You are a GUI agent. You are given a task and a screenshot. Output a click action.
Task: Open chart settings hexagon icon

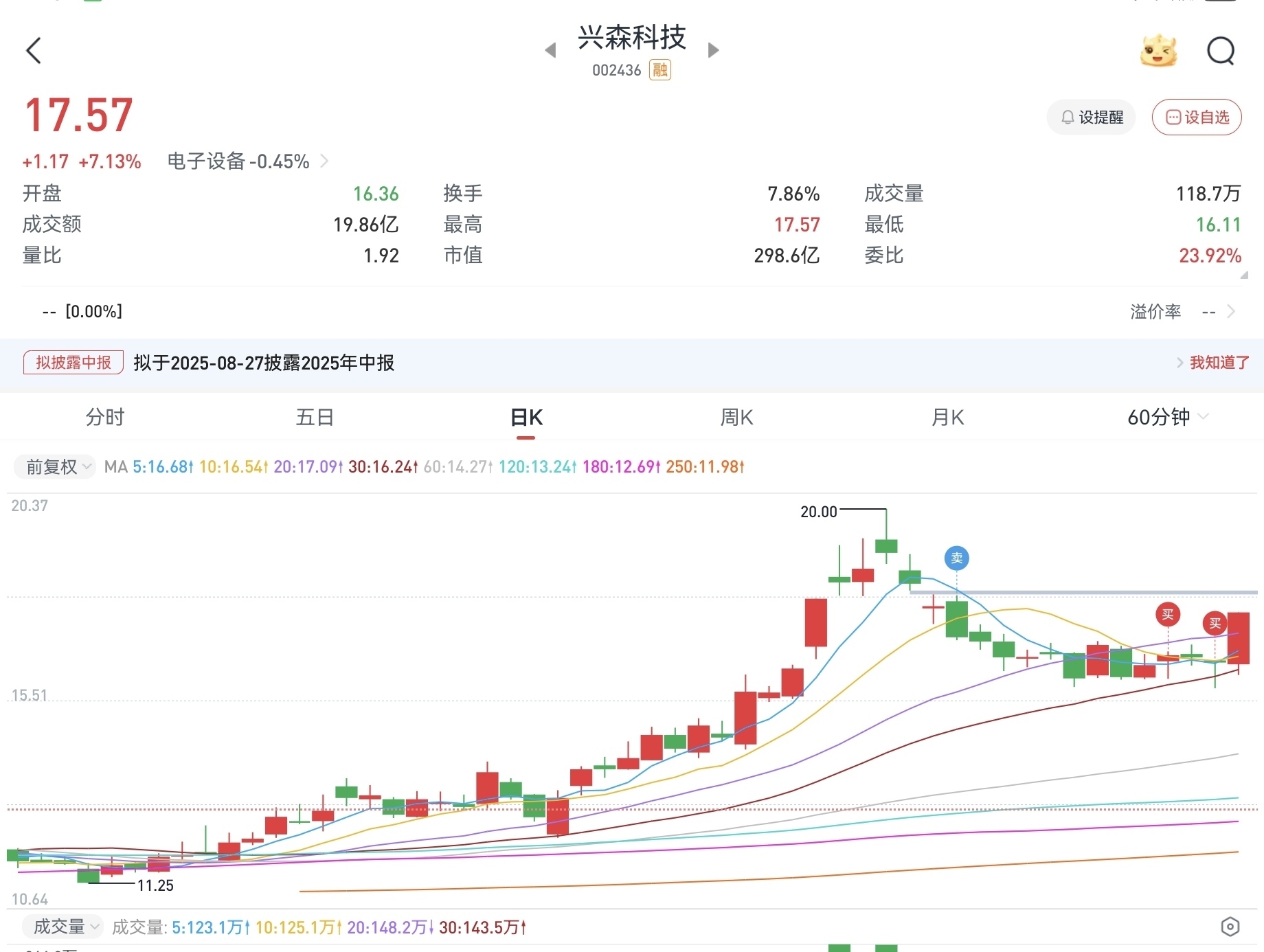(1230, 927)
